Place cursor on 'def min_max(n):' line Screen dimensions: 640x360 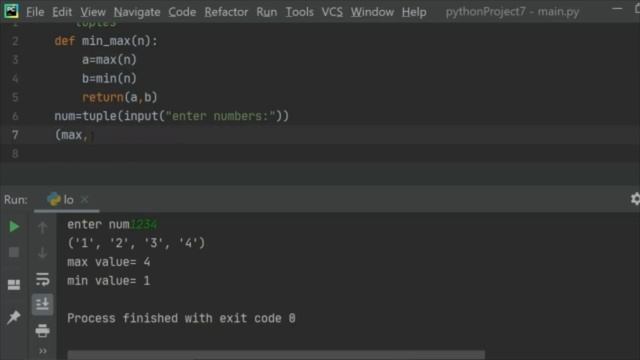(106, 41)
